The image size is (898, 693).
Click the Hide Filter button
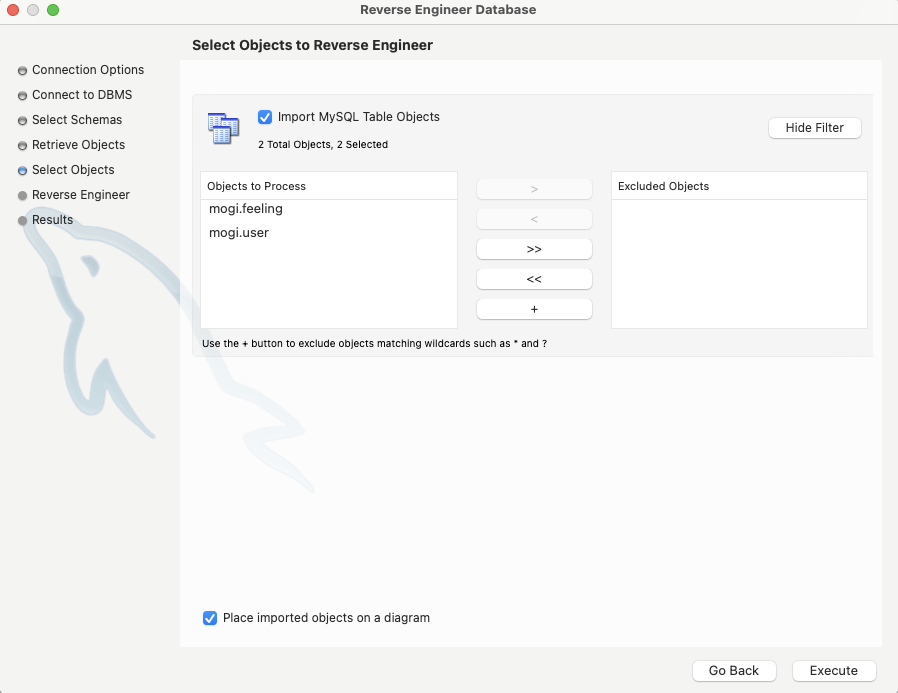(814, 128)
